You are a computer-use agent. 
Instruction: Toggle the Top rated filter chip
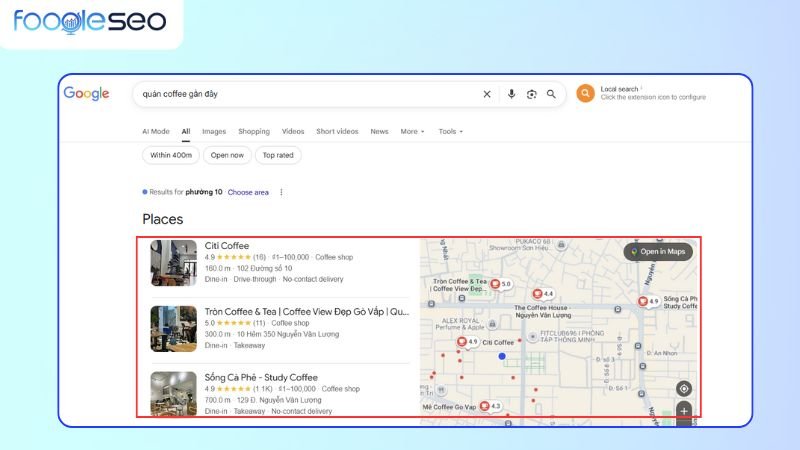coord(278,155)
